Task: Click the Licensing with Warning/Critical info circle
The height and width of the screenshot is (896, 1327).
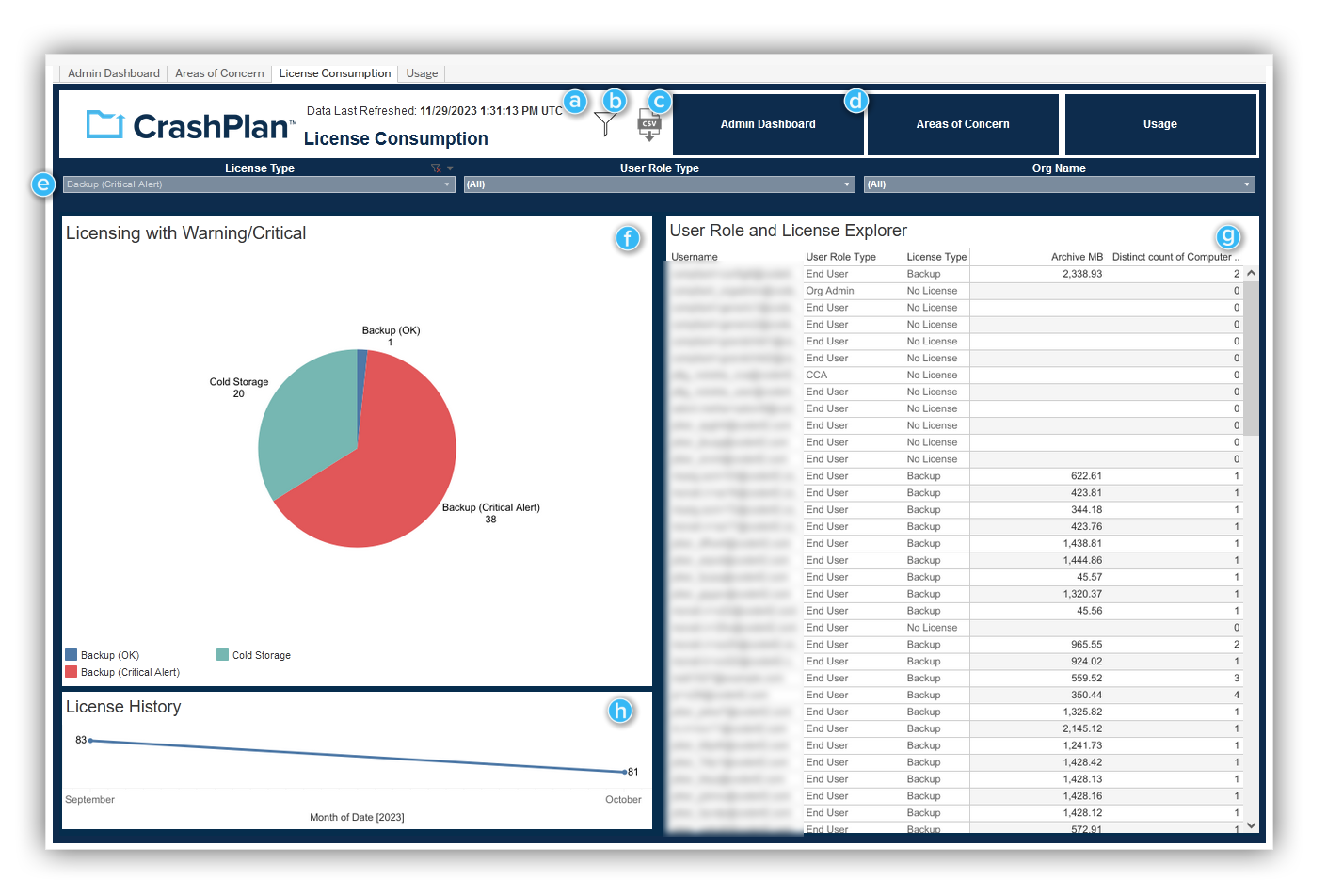Action: pyautogui.click(x=628, y=239)
